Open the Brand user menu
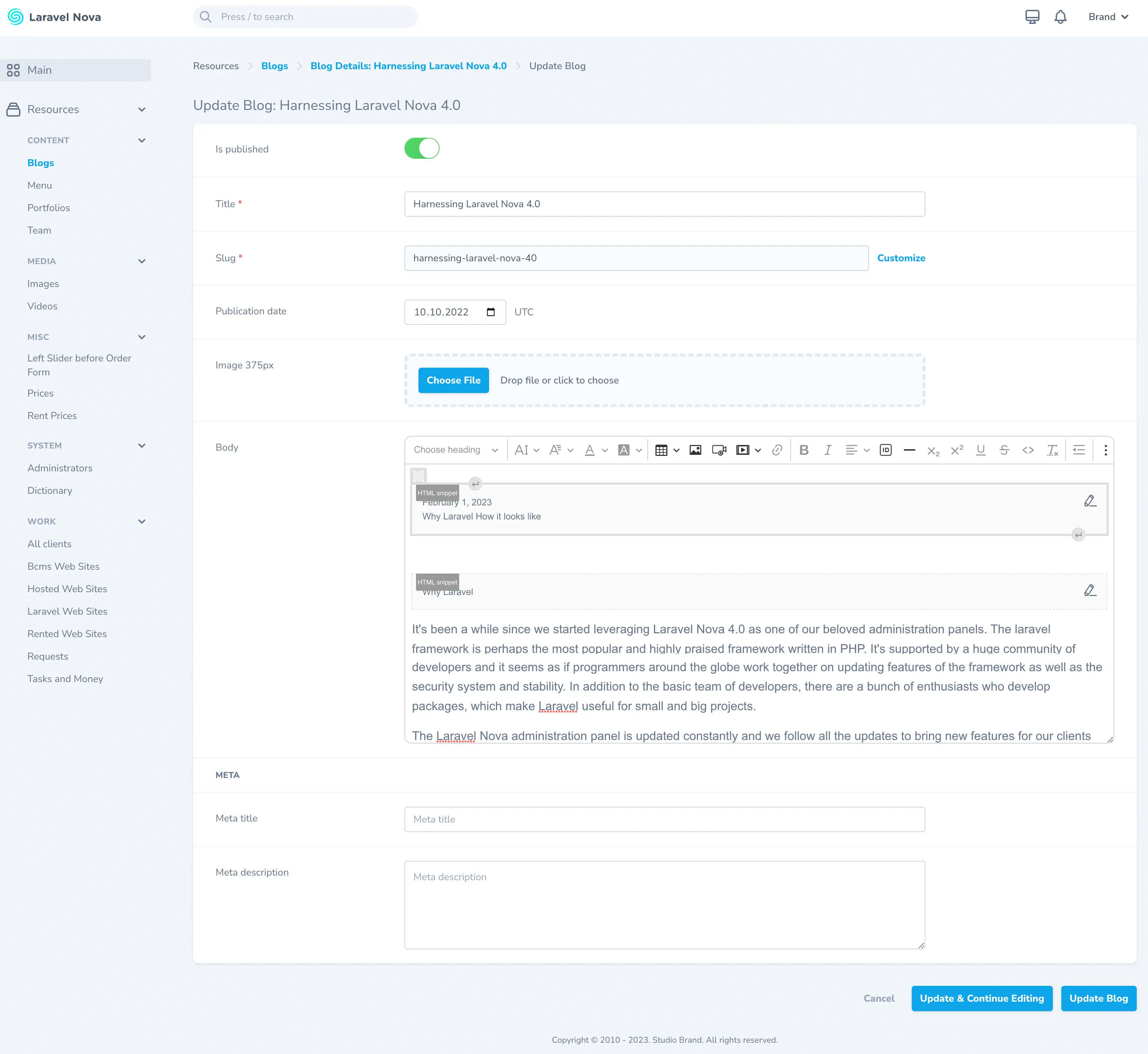This screenshot has width=1148, height=1054. click(1108, 17)
